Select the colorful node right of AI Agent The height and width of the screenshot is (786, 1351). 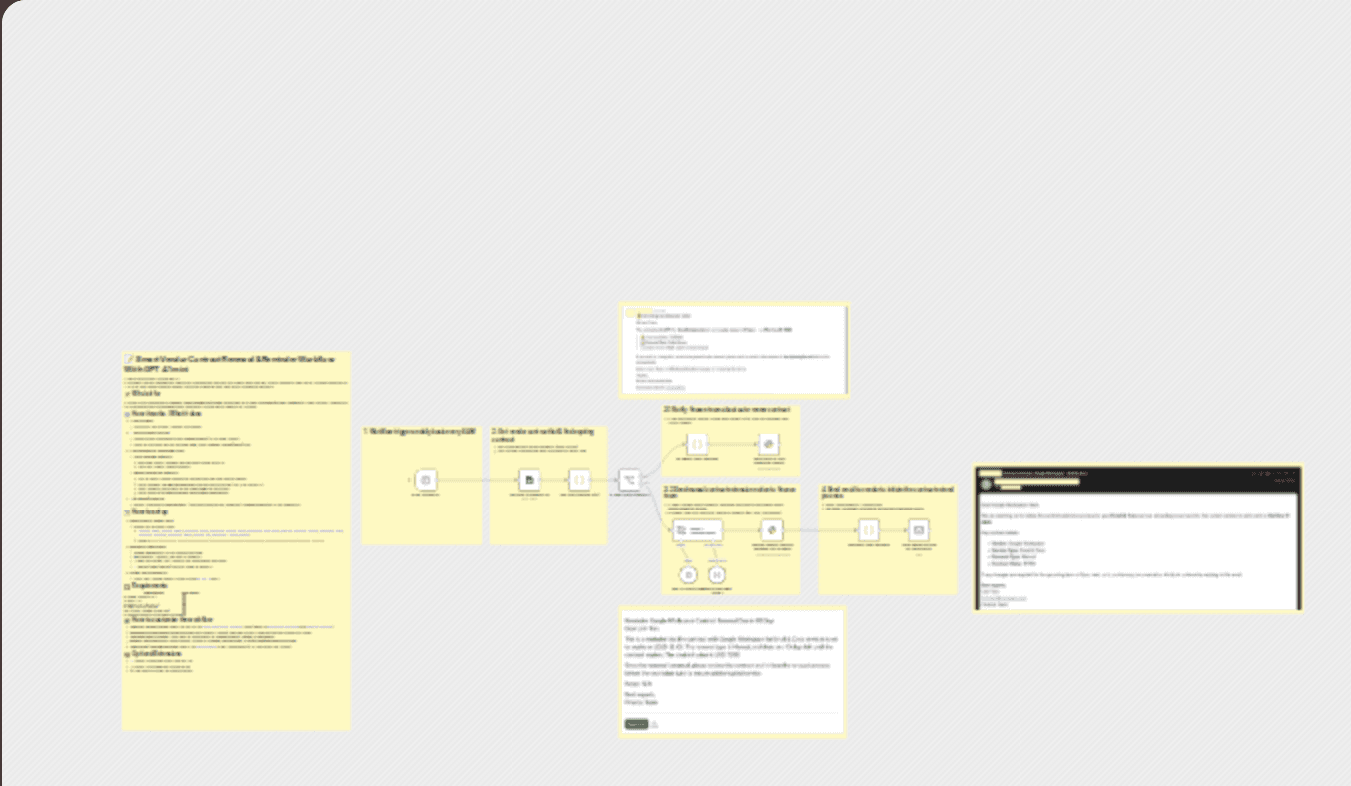click(x=771, y=531)
